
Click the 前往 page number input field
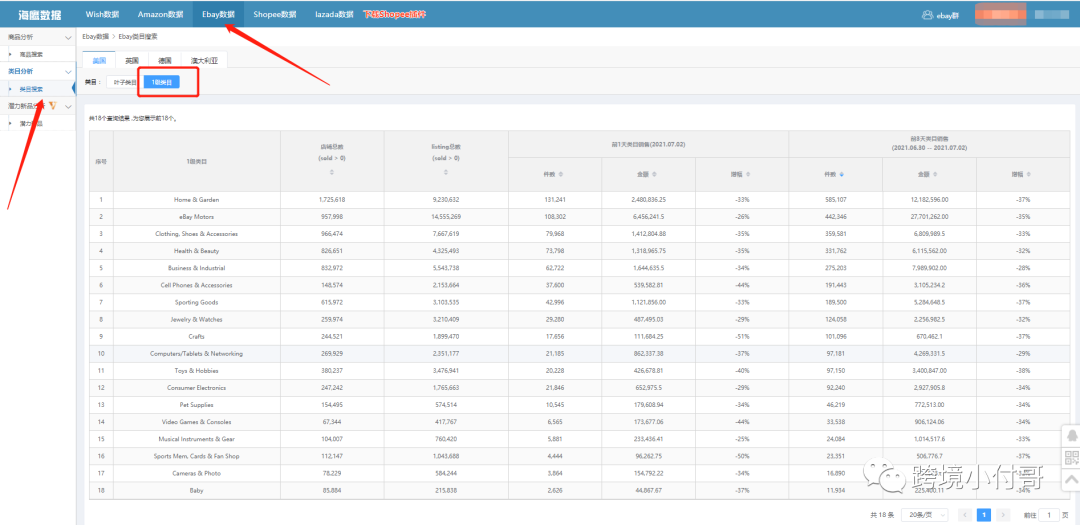1047,514
